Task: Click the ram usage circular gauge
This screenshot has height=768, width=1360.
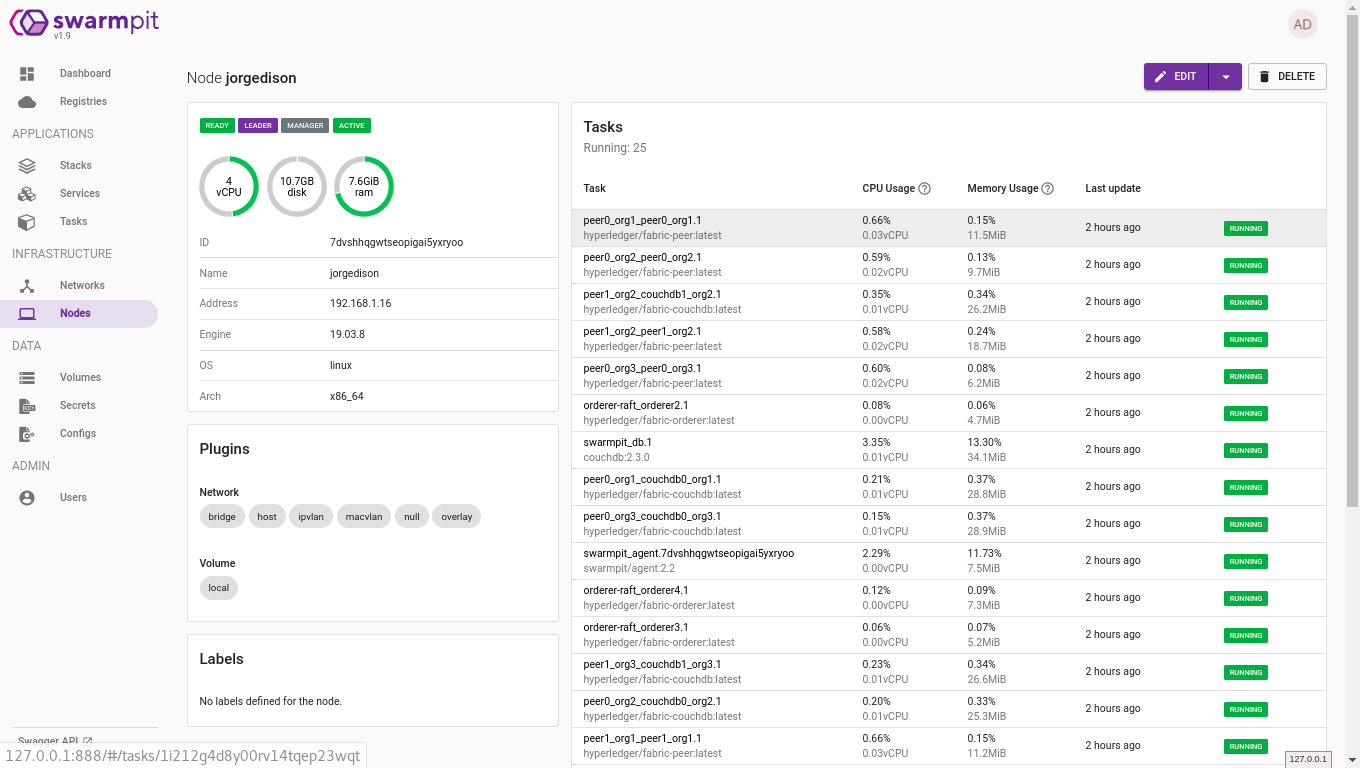Action: coord(364,187)
